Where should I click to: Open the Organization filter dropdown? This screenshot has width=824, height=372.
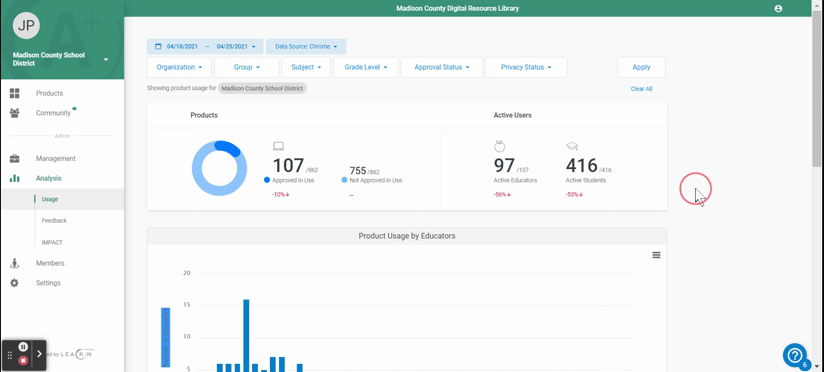179,67
